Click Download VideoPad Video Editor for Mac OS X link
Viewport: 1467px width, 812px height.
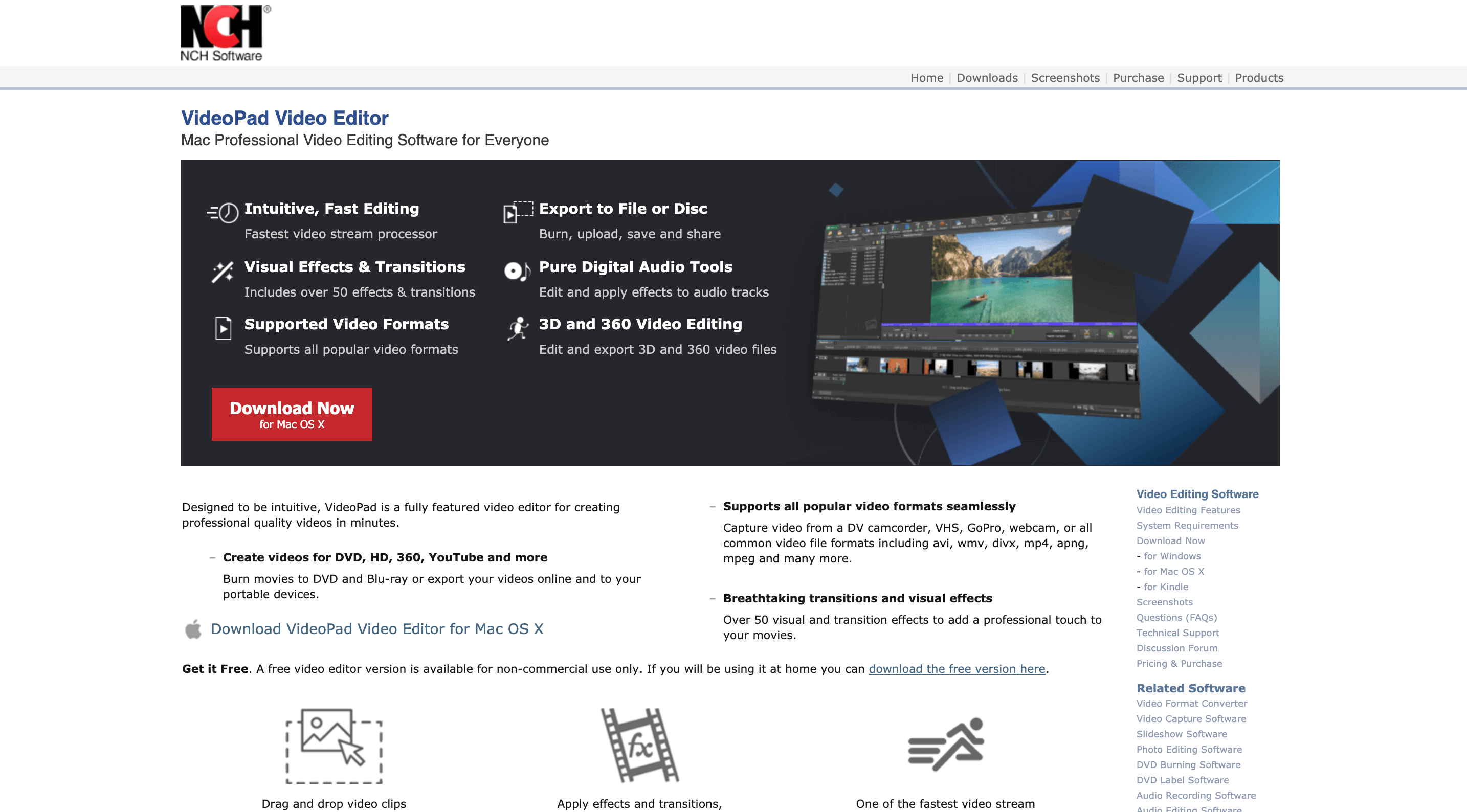pyautogui.click(x=377, y=628)
